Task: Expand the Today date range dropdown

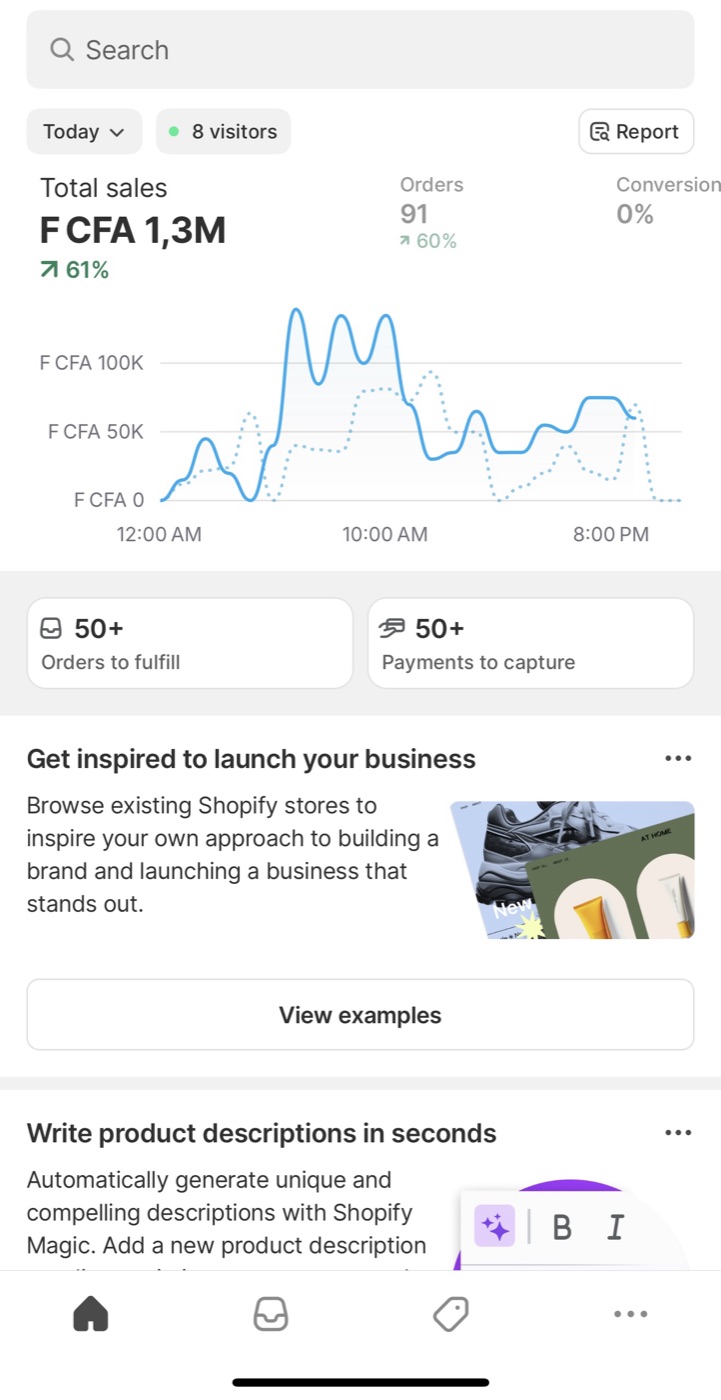Action: click(84, 131)
